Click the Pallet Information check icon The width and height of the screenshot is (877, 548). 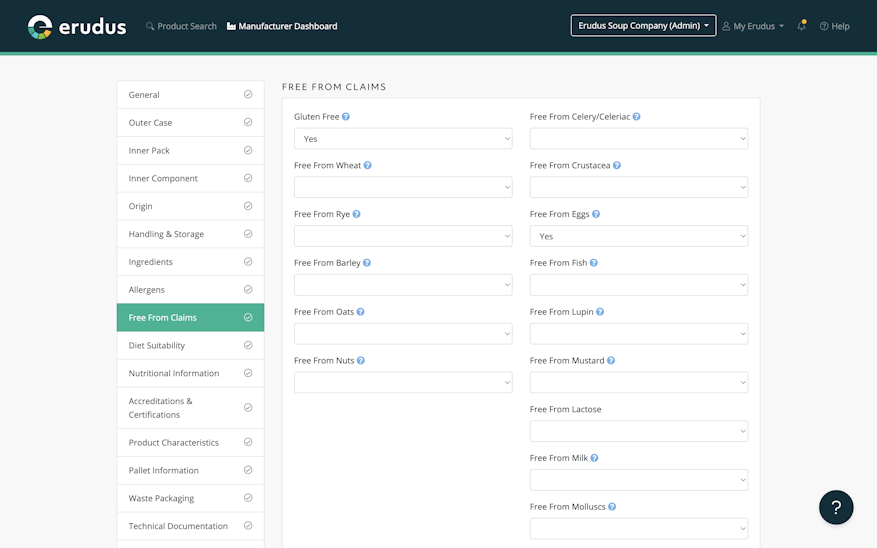[x=248, y=470]
